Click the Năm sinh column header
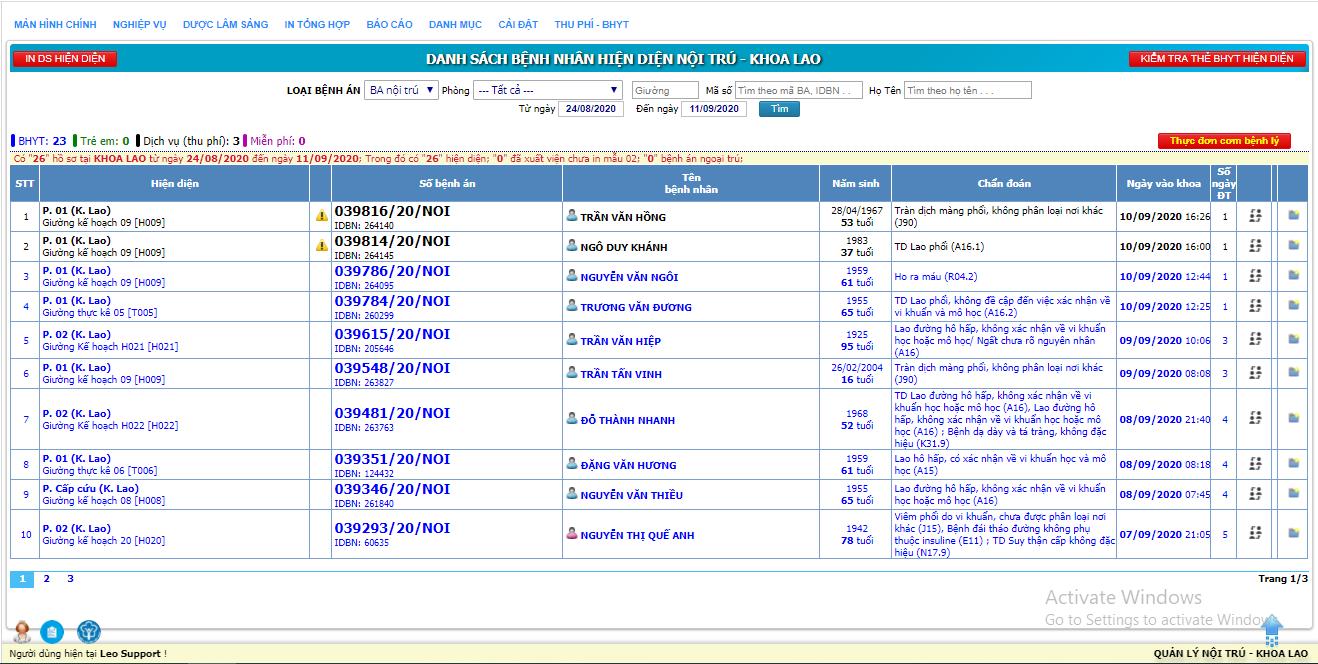Screen dimensions: 1318x664 (x=856, y=183)
